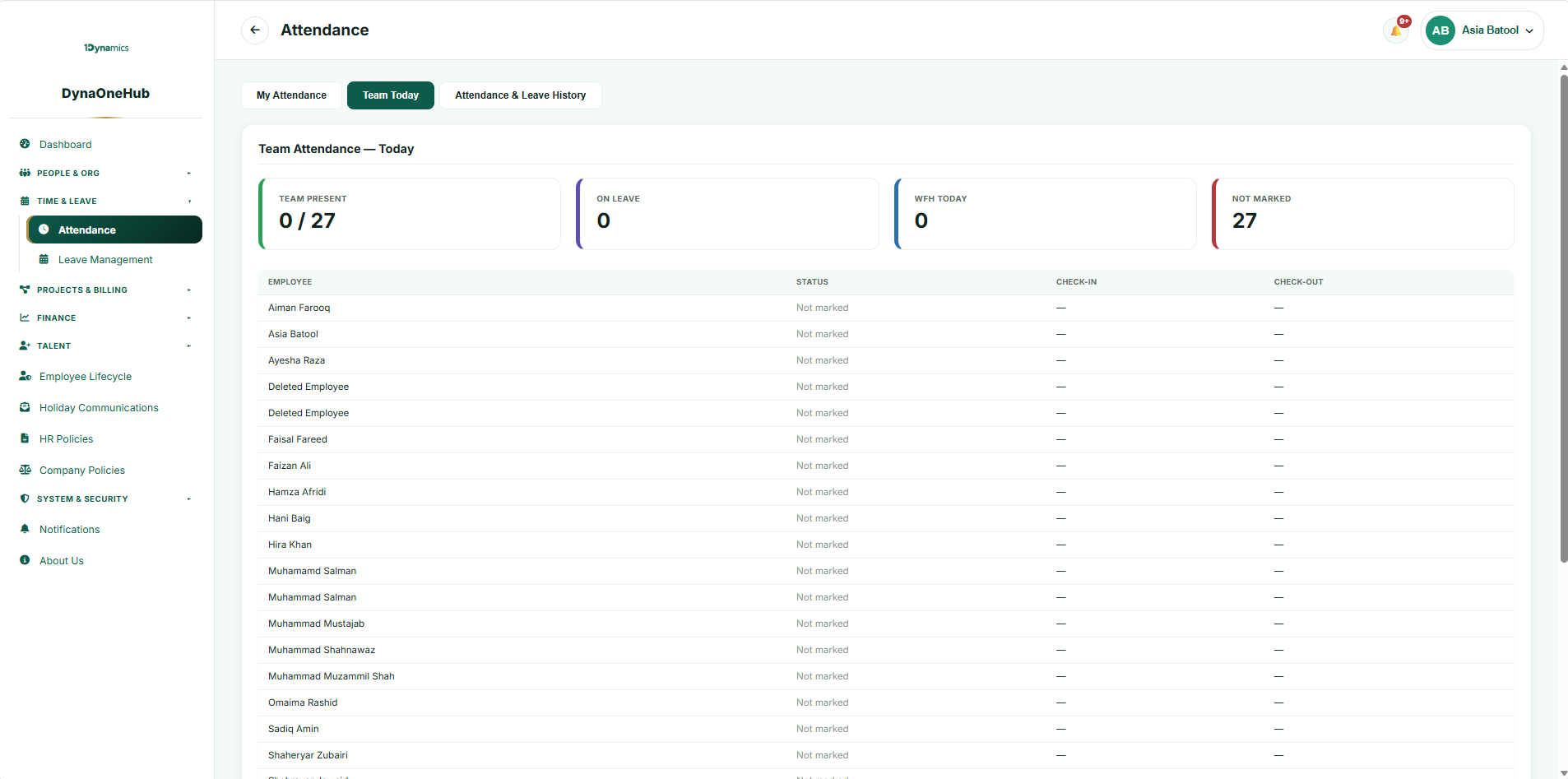
Task: Click the HR Policies document icon
Action: [25, 438]
